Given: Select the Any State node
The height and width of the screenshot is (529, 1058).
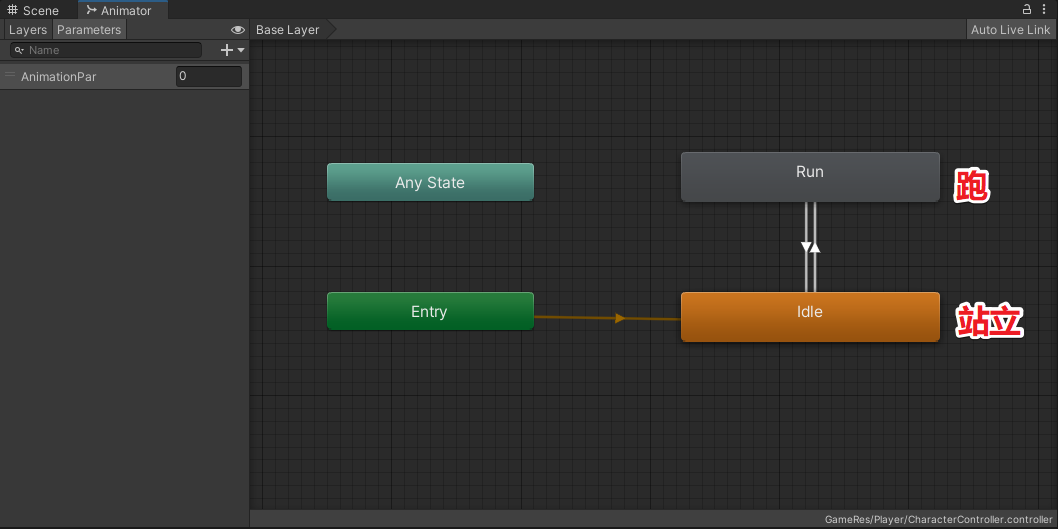Looking at the screenshot, I should tap(430, 182).
